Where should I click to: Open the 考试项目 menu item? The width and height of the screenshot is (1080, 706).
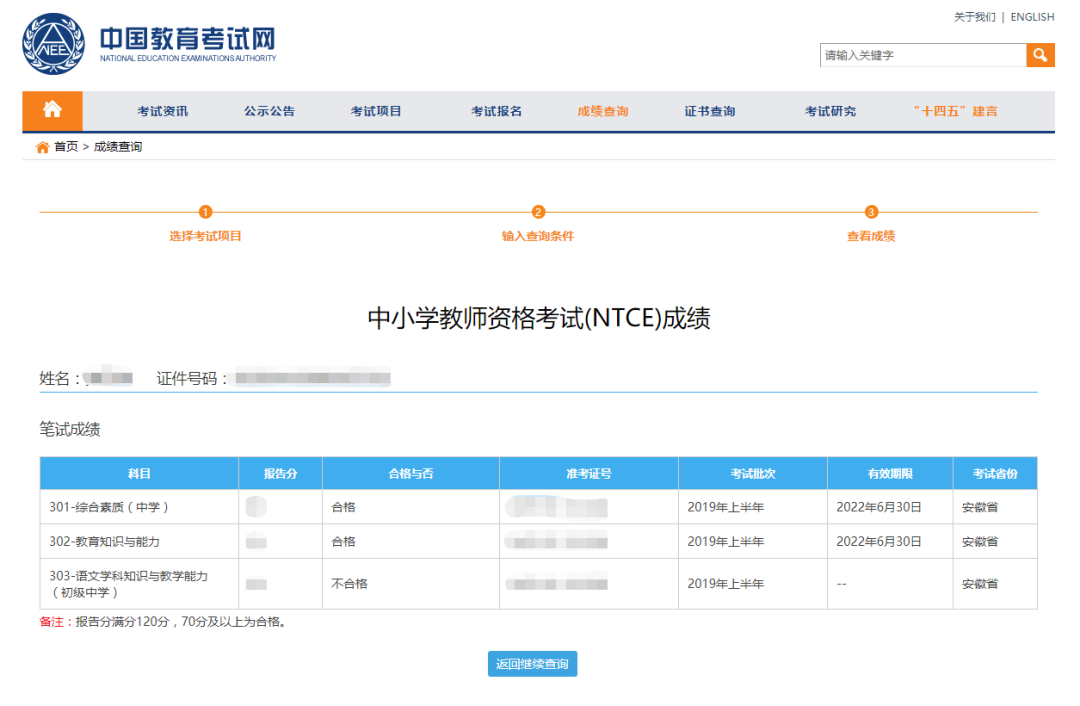375,111
